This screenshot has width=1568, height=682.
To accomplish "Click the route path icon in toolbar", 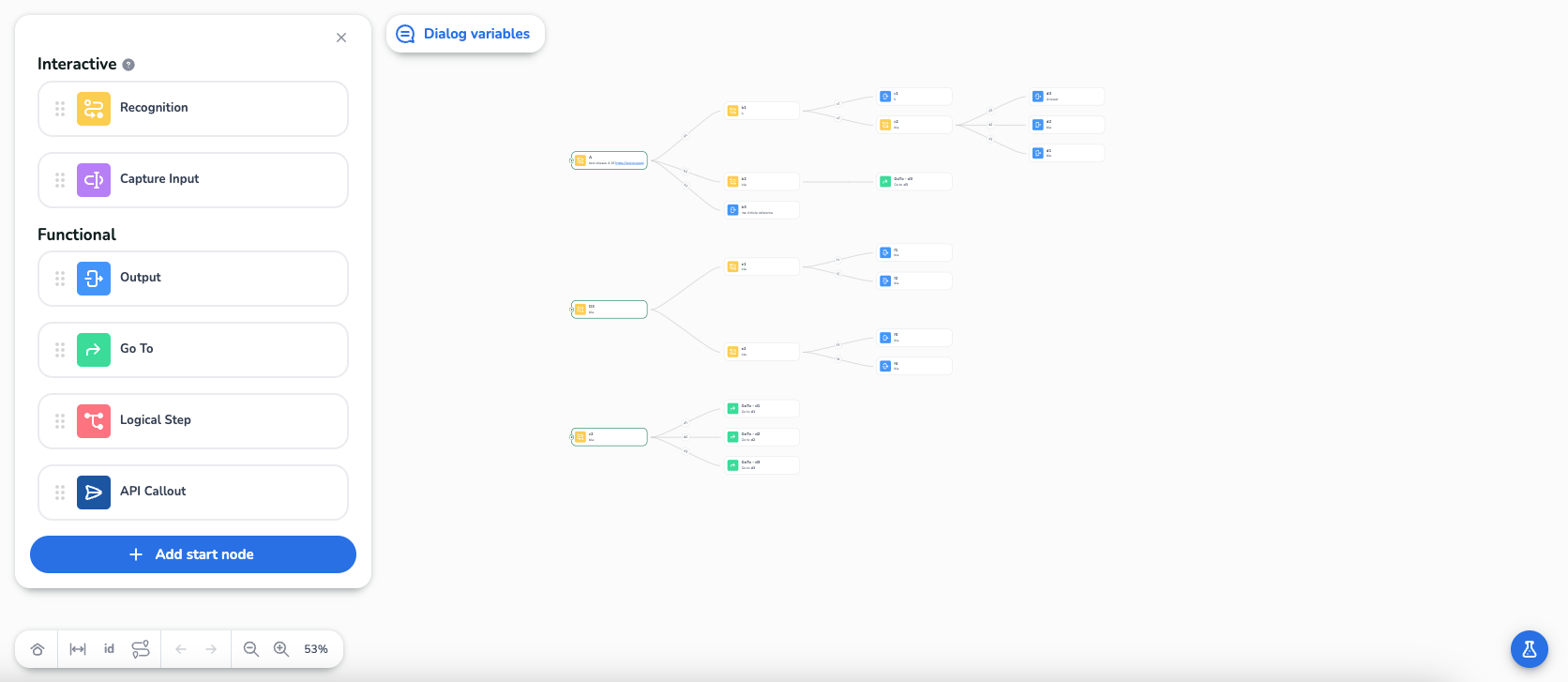I will tap(141, 649).
